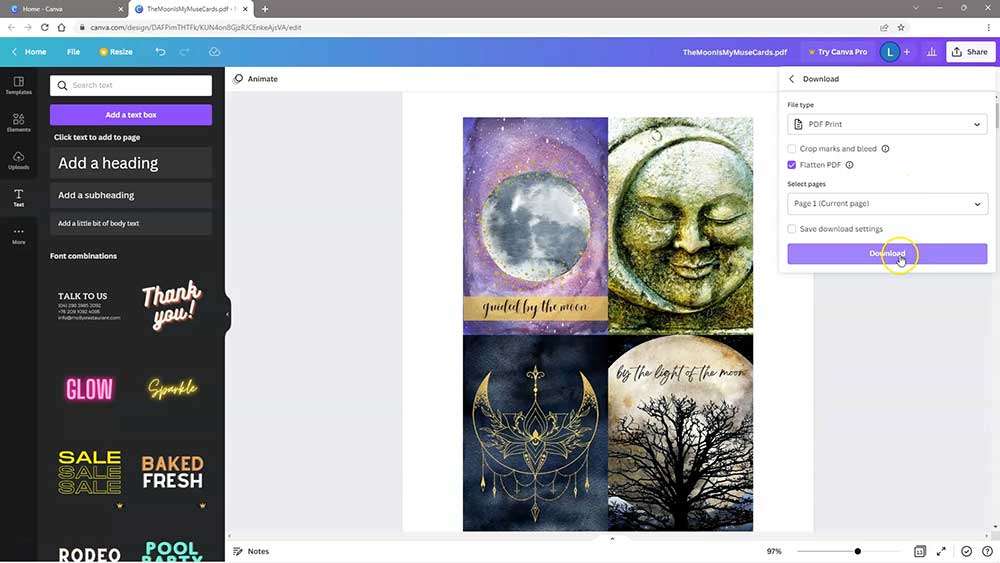Image resolution: width=1000 pixels, height=563 pixels.
Task: Click the design title TheMoonIsMyMuseCards.pdf
Action: pos(735,52)
